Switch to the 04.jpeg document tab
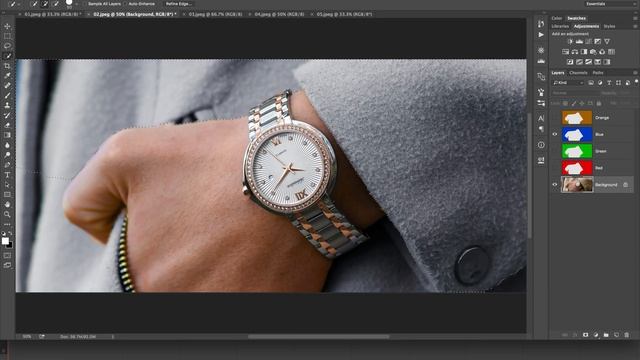This screenshot has width=640, height=360. pos(279,14)
